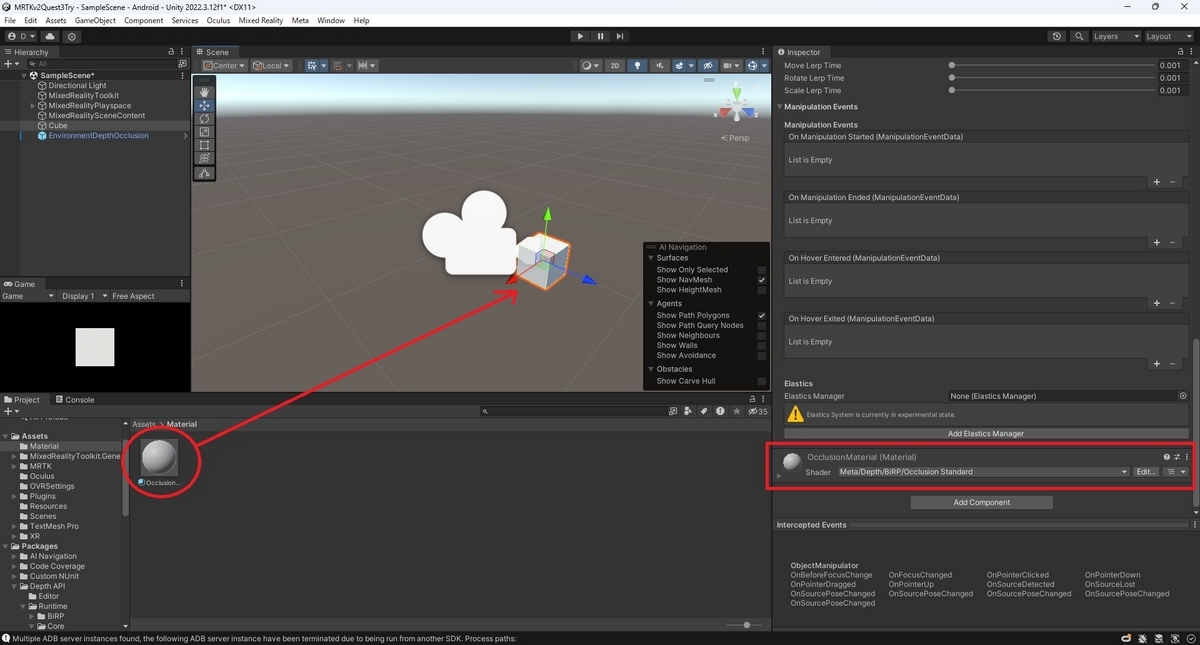Toggle scene audio in Scene view toolbar

click(x=659, y=65)
